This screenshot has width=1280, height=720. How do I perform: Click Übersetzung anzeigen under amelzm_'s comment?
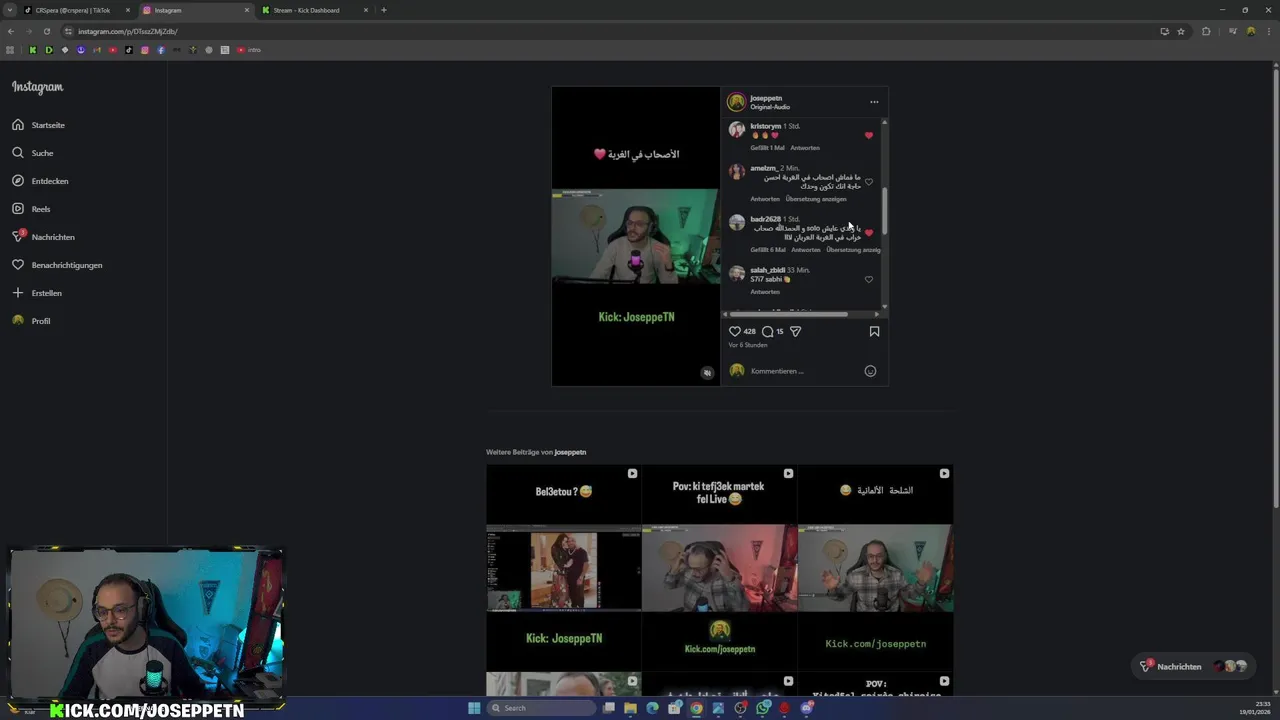click(816, 199)
